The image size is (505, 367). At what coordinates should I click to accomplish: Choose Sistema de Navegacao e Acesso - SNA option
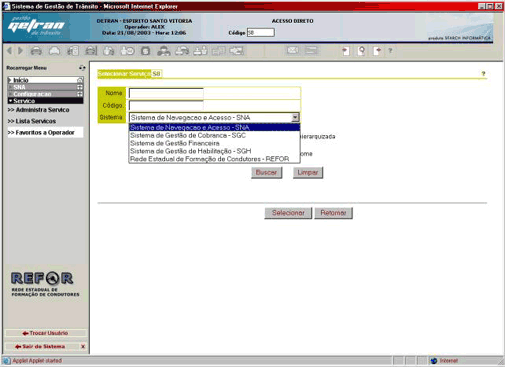(214, 127)
